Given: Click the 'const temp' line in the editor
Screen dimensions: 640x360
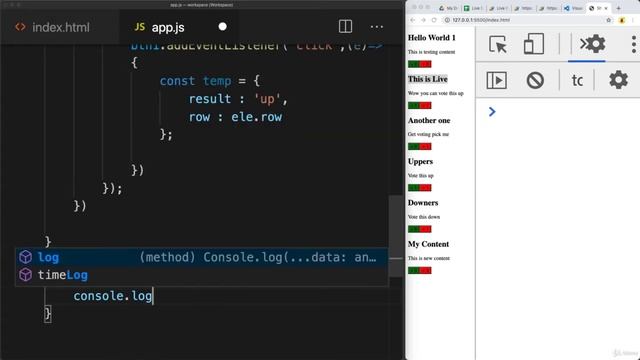Looking at the screenshot, I should point(209,81).
